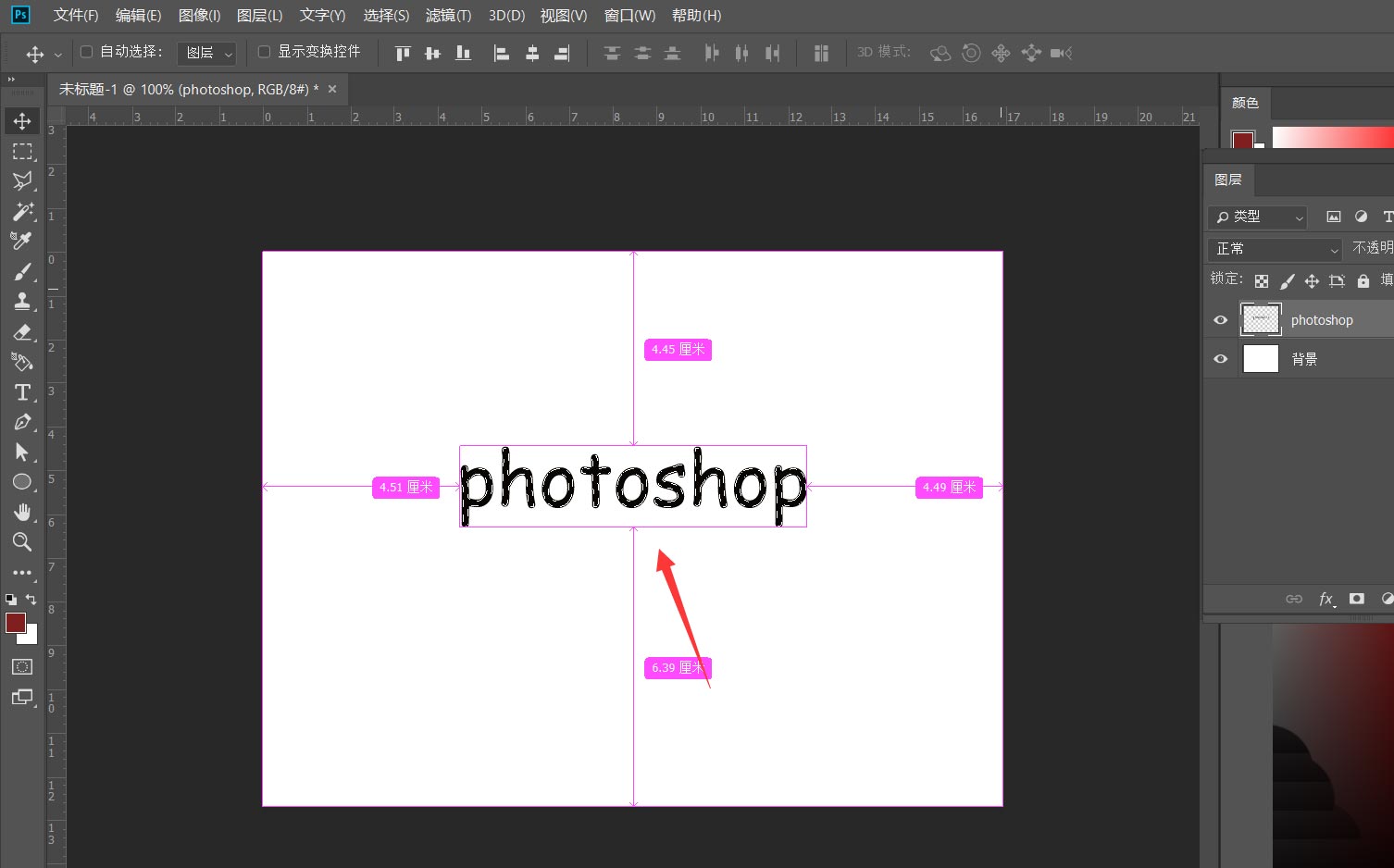This screenshot has width=1394, height=868.
Task: Distribute bottom edges of layers
Action: 673,53
